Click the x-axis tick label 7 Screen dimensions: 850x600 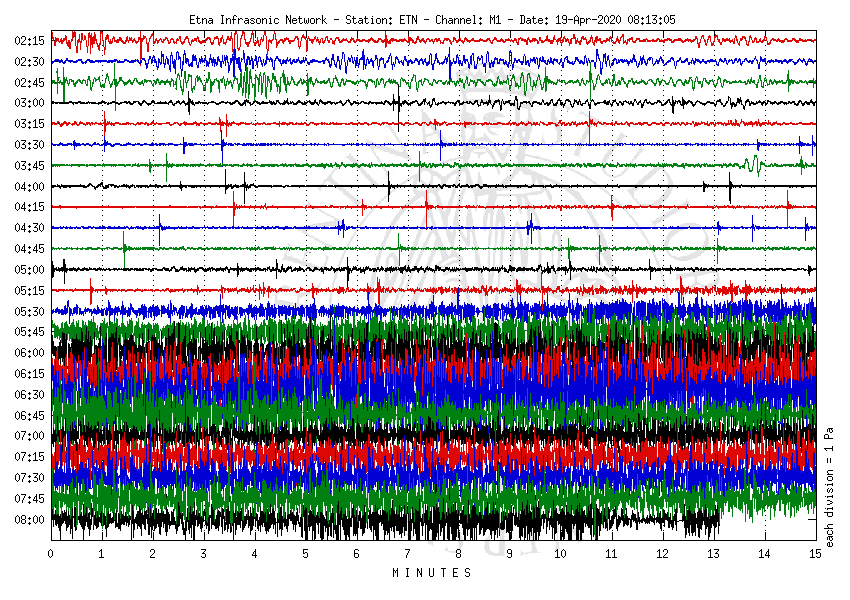[x=408, y=553]
